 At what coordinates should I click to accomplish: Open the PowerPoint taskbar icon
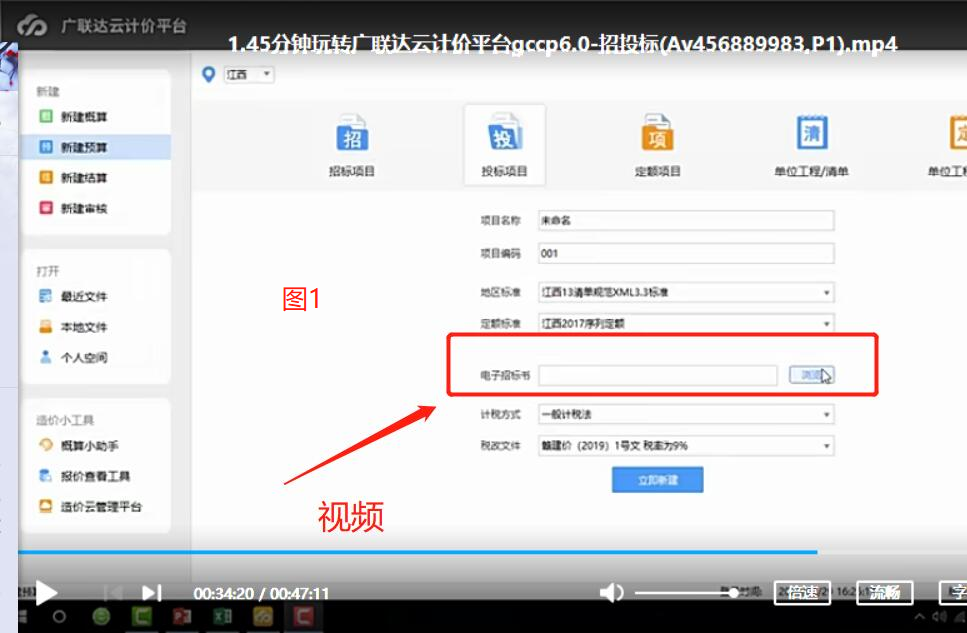182,616
